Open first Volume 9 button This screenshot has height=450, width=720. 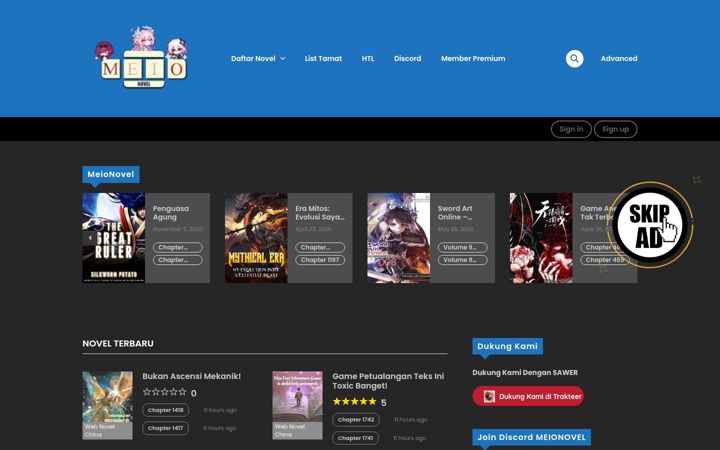[x=462, y=248]
